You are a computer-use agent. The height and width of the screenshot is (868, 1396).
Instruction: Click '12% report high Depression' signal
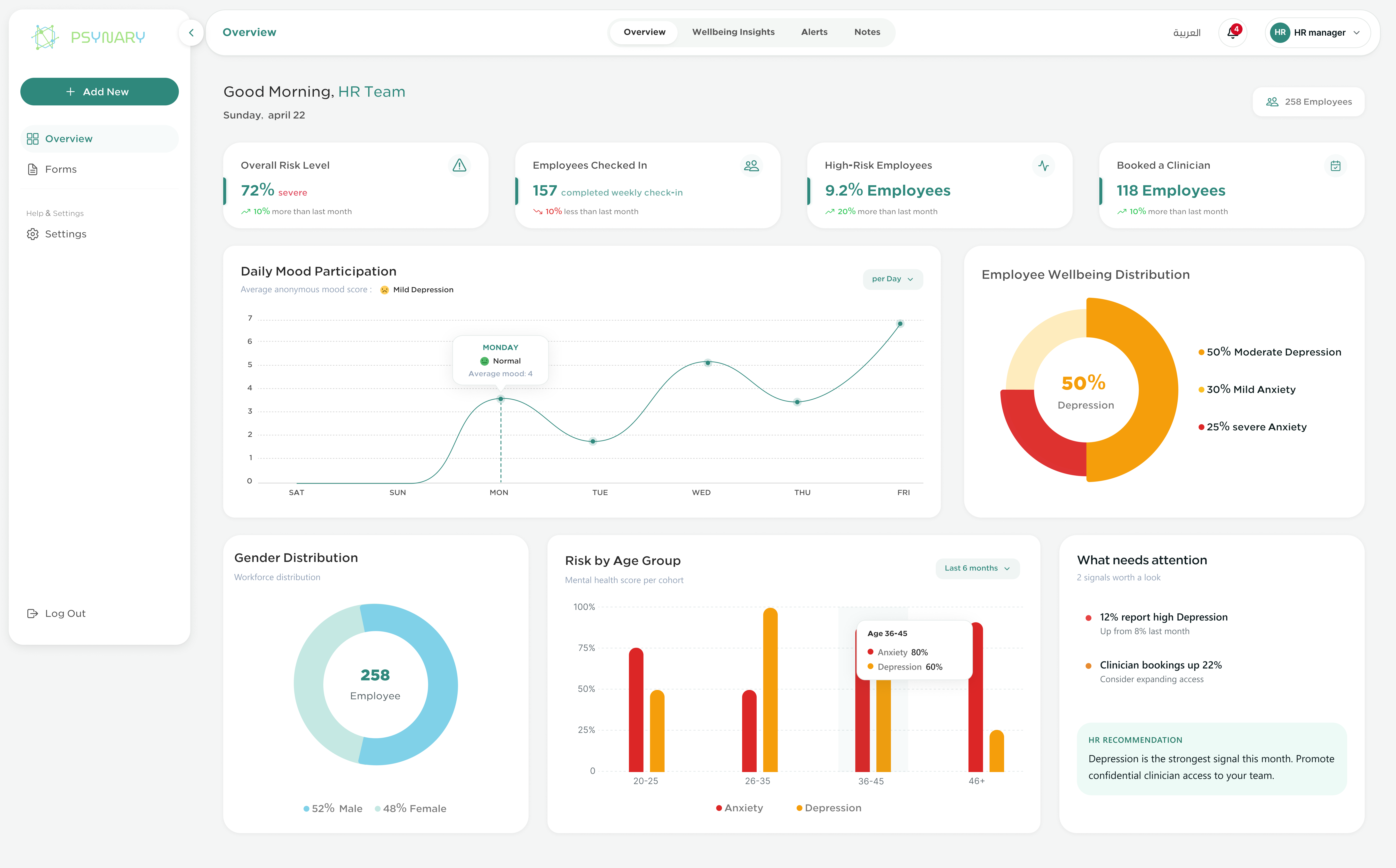click(1164, 618)
